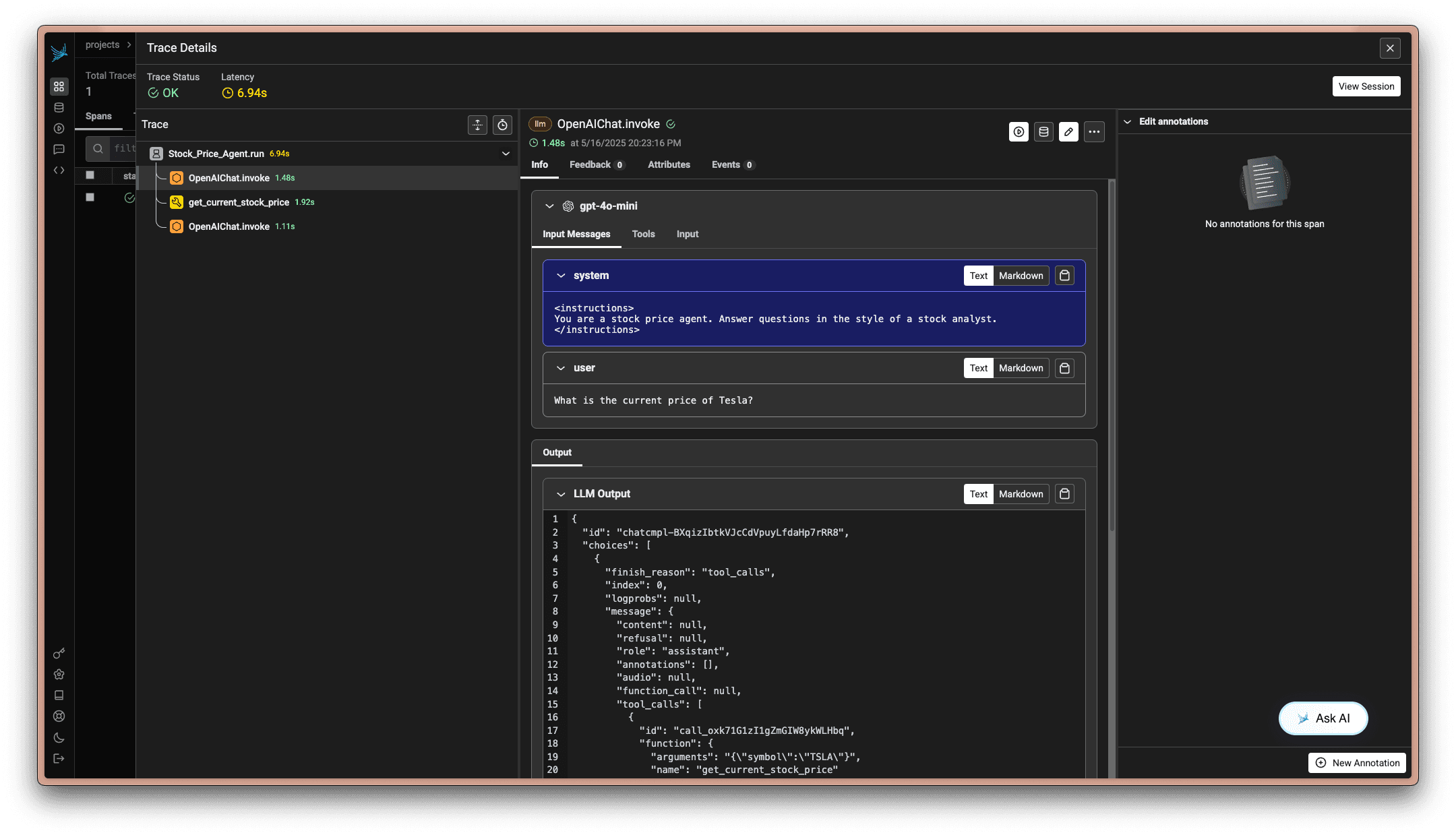The height and width of the screenshot is (835, 1456).
Task: Select the OpenAIChat.invoke 1.11s span
Action: pyautogui.click(x=327, y=226)
